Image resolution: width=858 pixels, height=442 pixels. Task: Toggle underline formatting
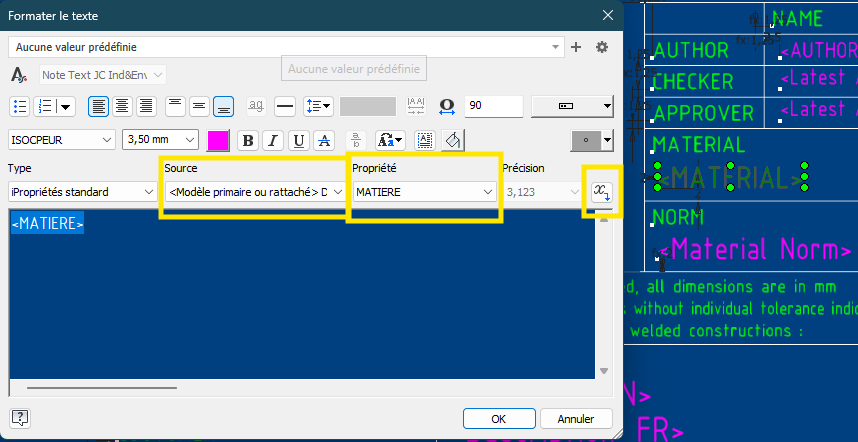[298, 140]
